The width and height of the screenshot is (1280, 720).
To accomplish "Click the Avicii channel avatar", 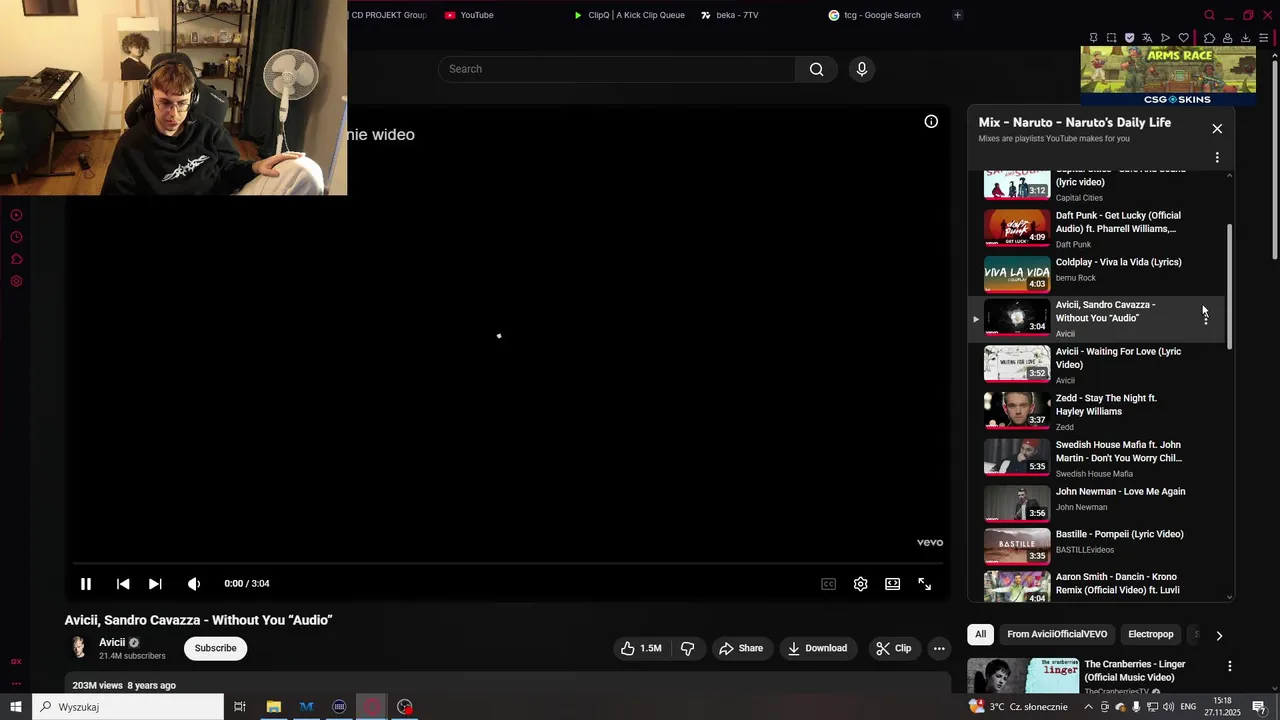I will [78, 648].
